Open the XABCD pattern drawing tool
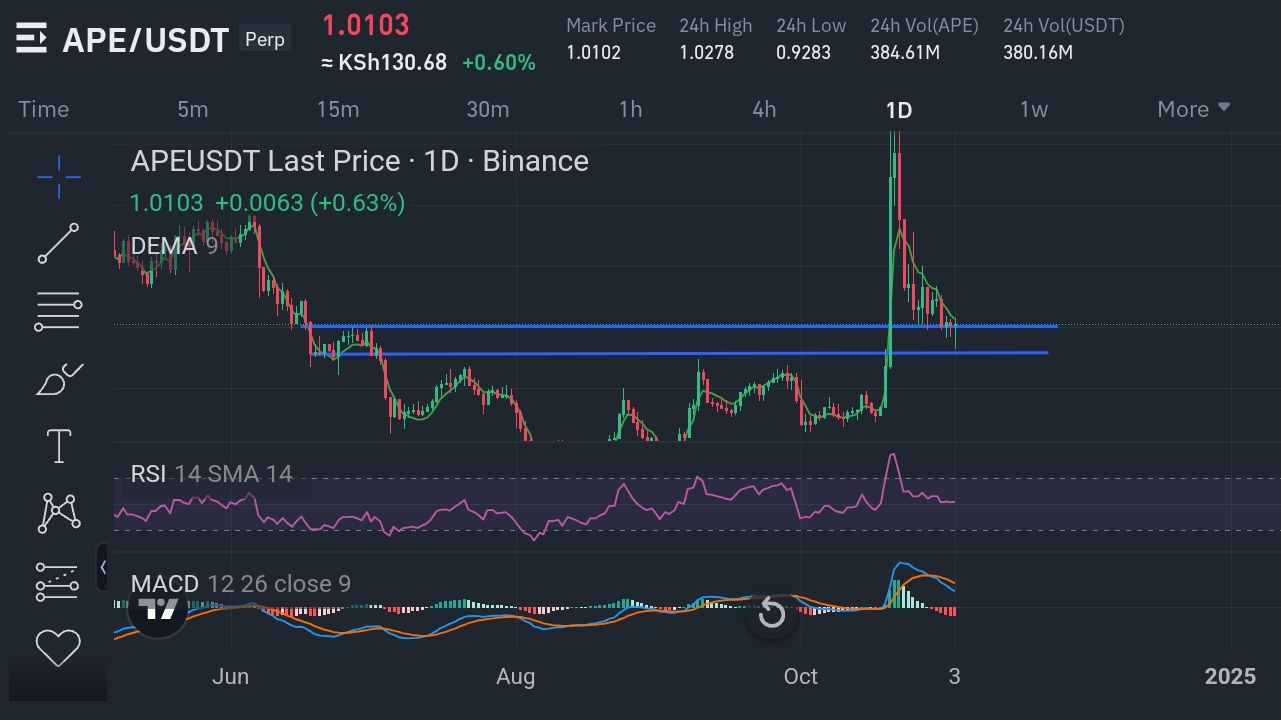This screenshot has width=1281, height=720. click(x=57, y=512)
